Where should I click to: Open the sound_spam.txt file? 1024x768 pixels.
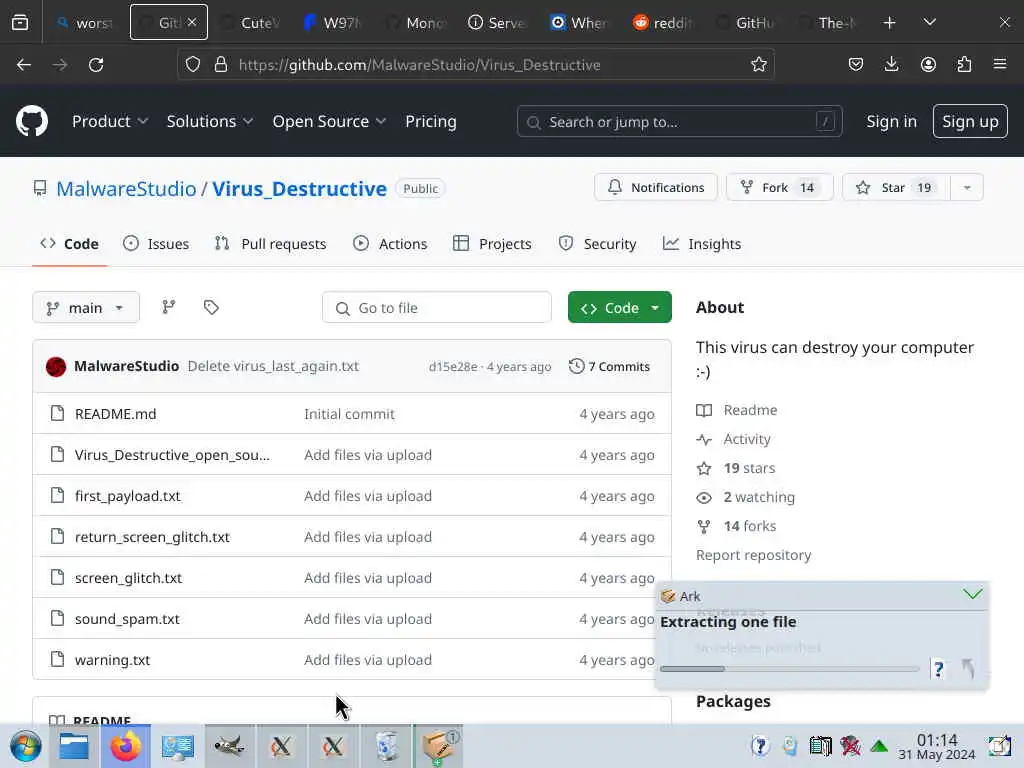pyautogui.click(x=127, y=619)
